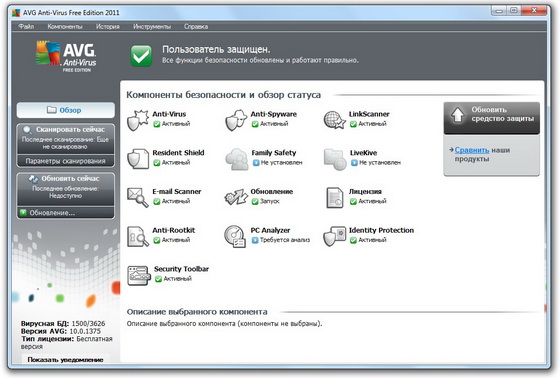Open the Family Safety component icon
The width and height of the screenshot is (560, 378).
point(236,159)
